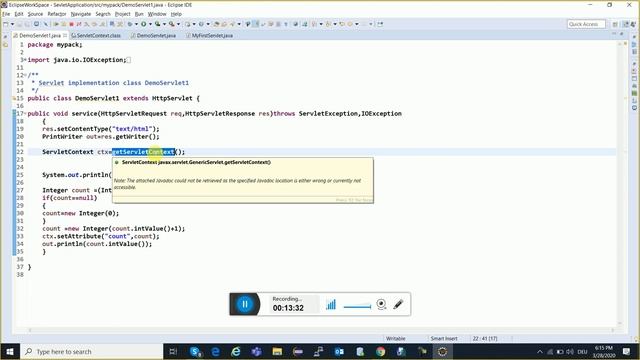Click the HttpServlet class name on line 15

click(x=172, y=98)
